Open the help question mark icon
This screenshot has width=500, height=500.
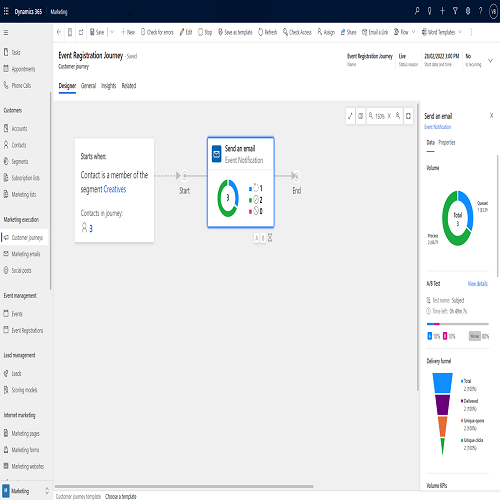point(480,11)
